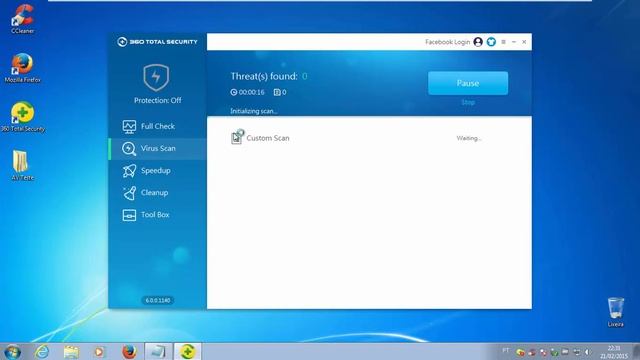Open the Full Check section
Image resolution: width=640 pixels, height=360 pixels.
(x=158, y=127)
